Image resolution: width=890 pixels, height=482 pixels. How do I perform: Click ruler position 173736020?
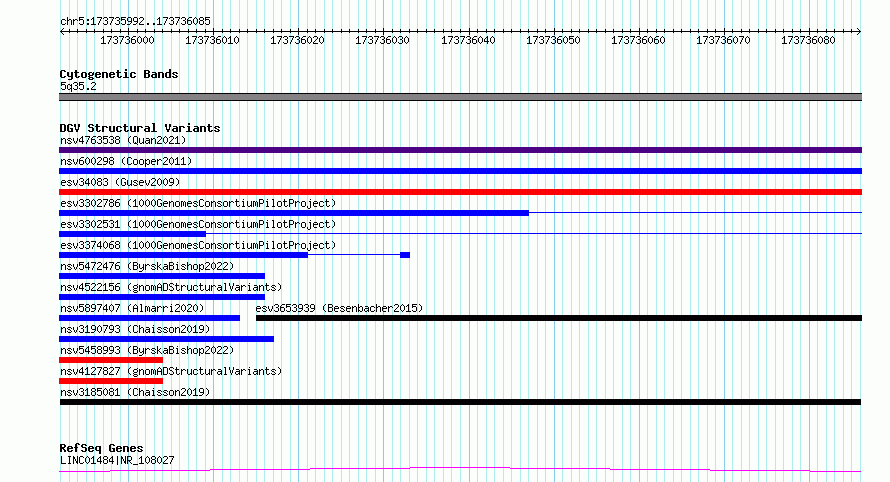297,40
